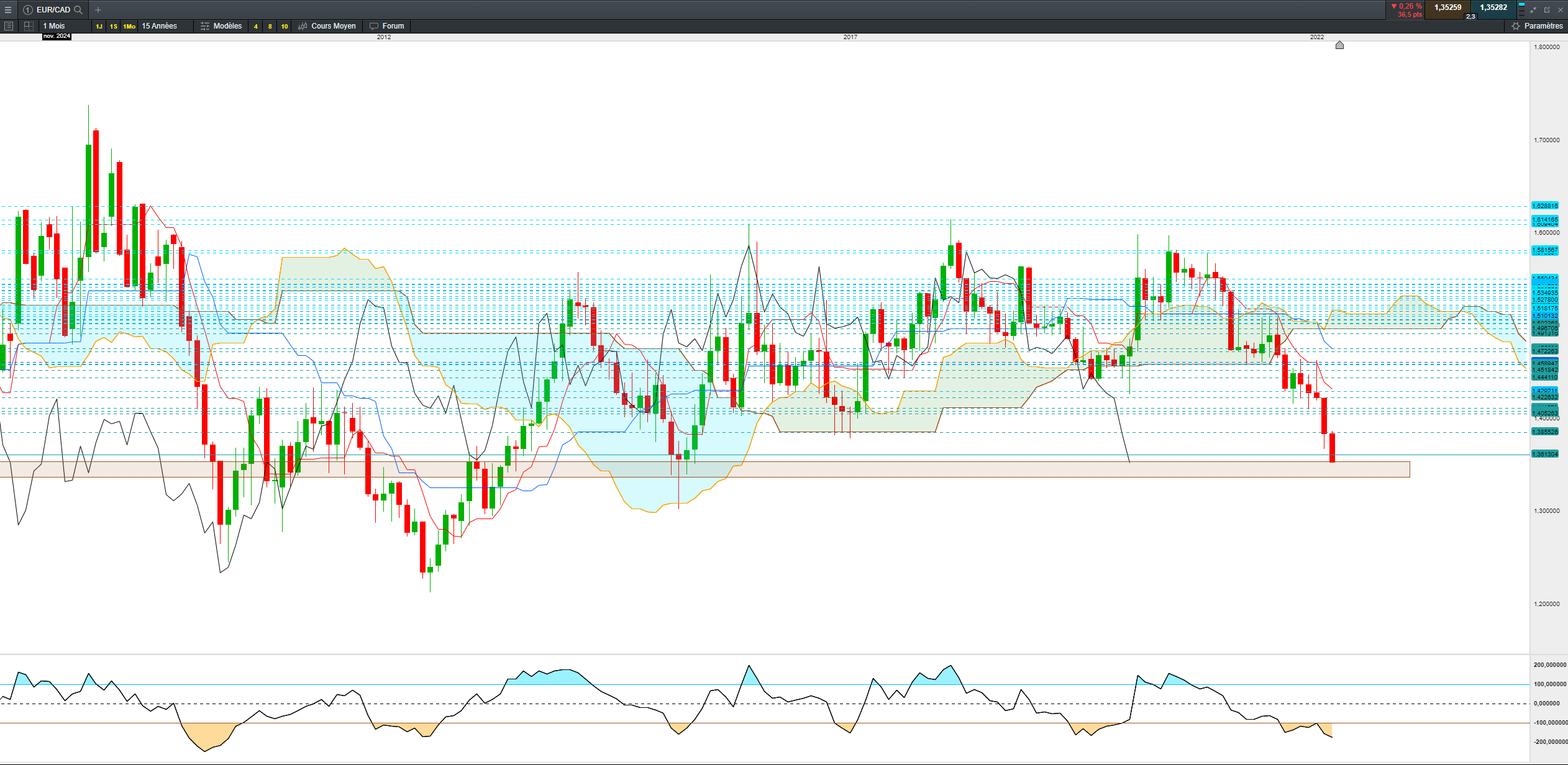Apply template shortcut 8

click(x=270, y=26)
